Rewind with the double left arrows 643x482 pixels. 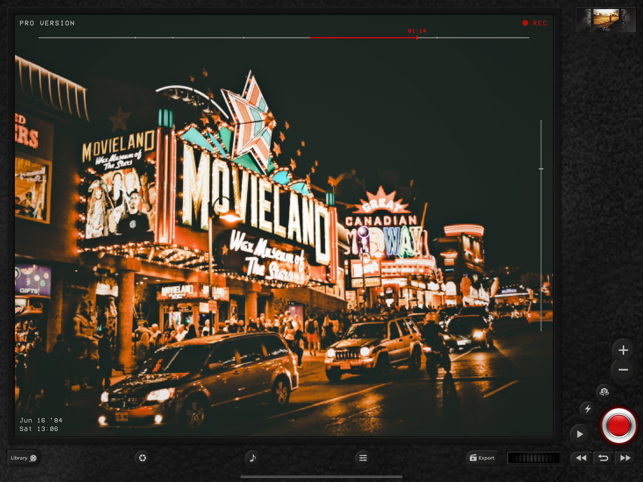tap(581, 458)
